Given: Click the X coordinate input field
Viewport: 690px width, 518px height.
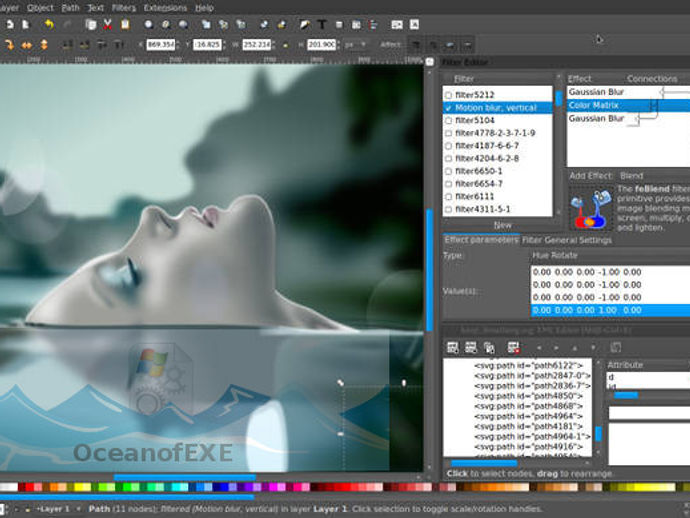Looking at the screenshot, I should 161,45.
